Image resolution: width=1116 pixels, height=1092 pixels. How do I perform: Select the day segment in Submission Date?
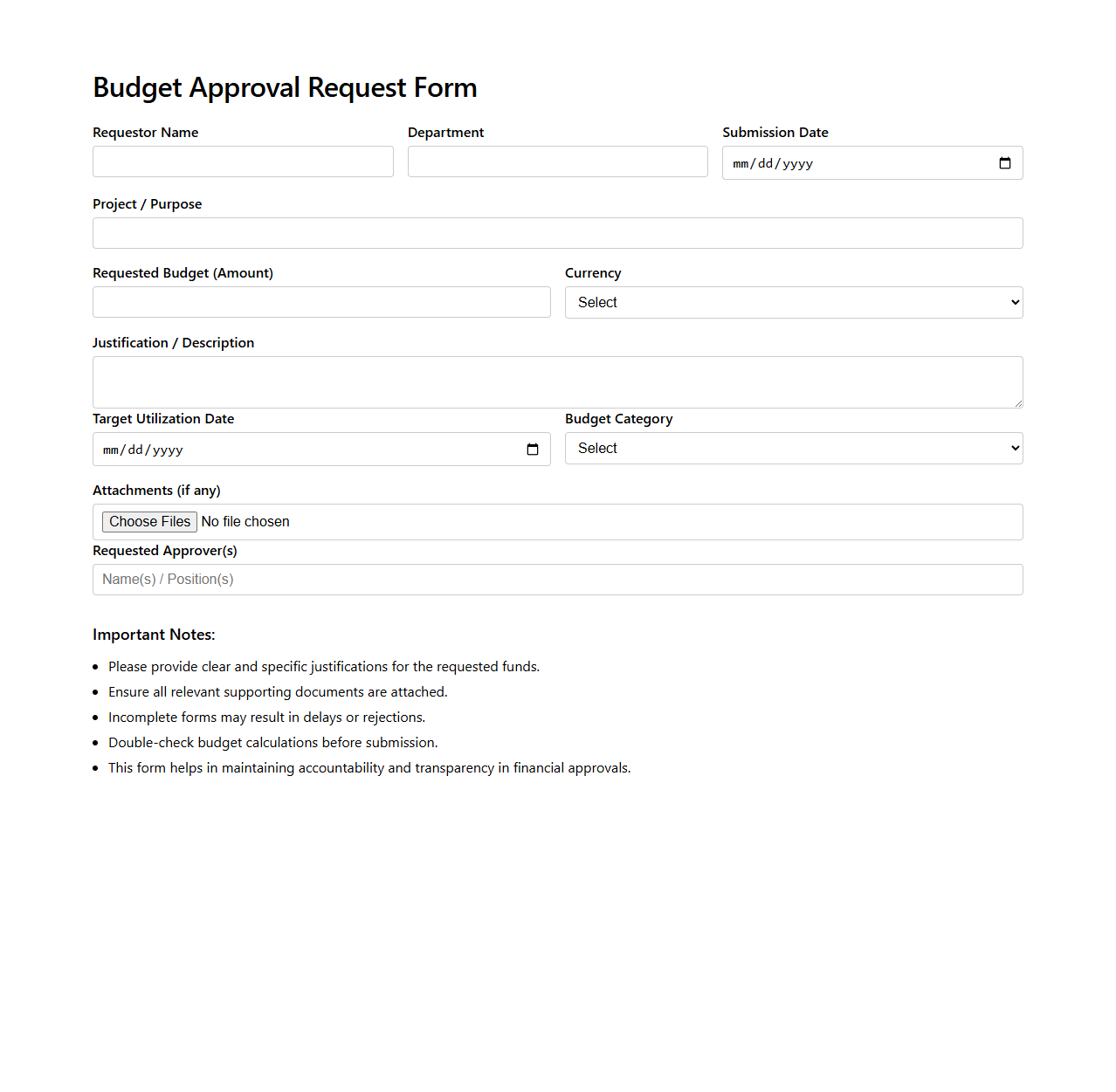pos(765,163)
